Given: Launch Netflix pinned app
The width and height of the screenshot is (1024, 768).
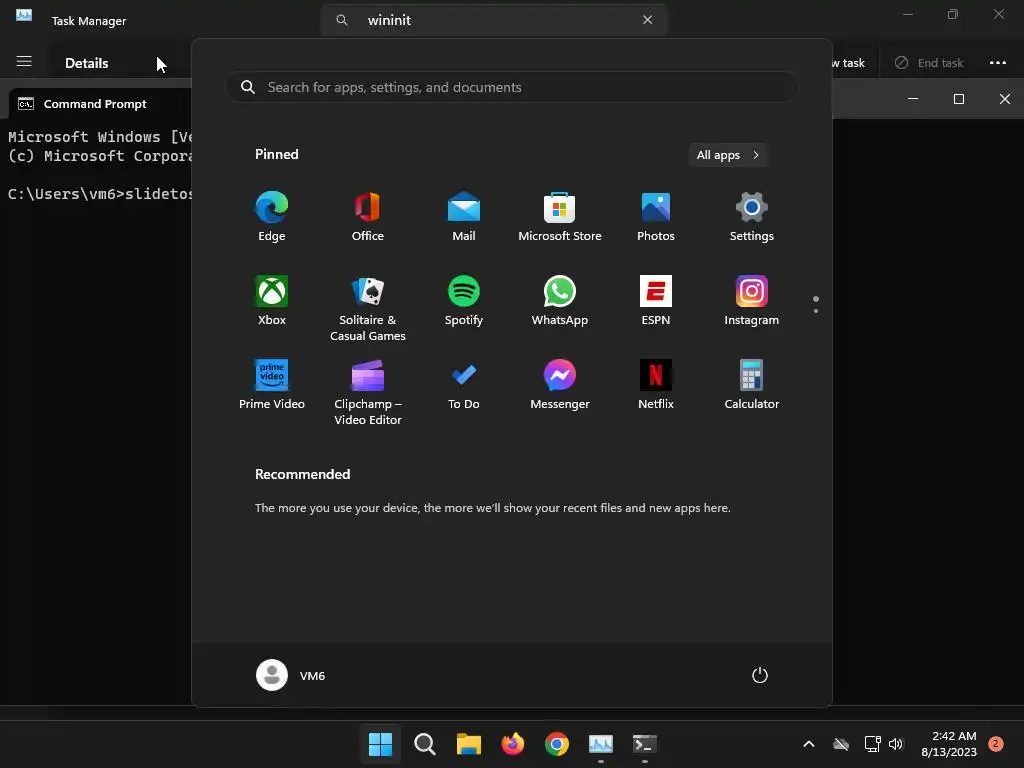Looking at the screenshot, I should [656, 385].
